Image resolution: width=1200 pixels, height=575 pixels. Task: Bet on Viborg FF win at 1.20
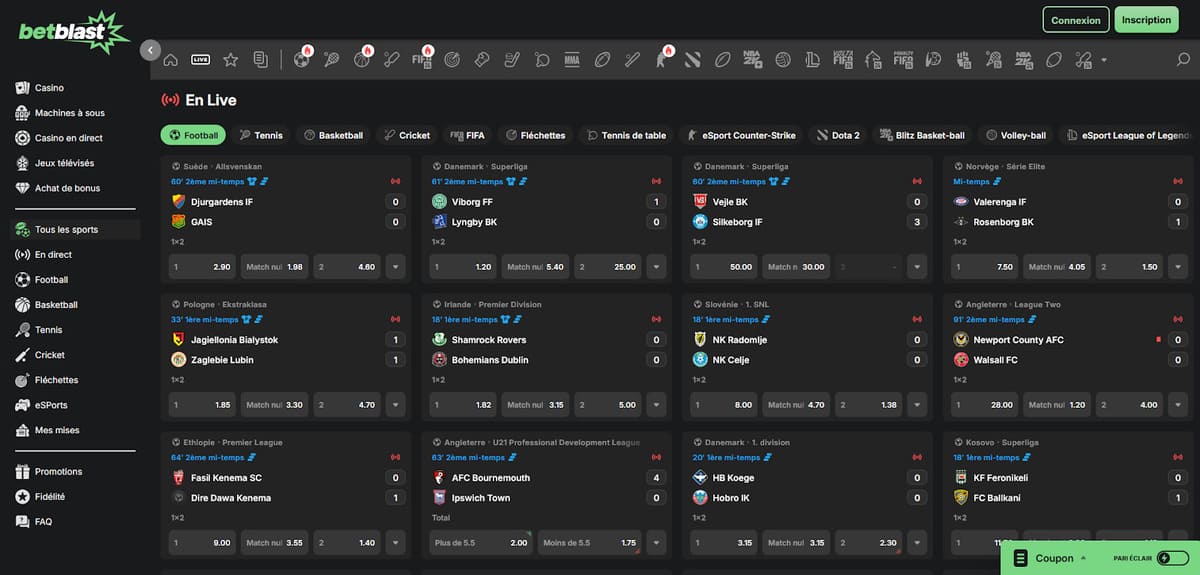462,267
